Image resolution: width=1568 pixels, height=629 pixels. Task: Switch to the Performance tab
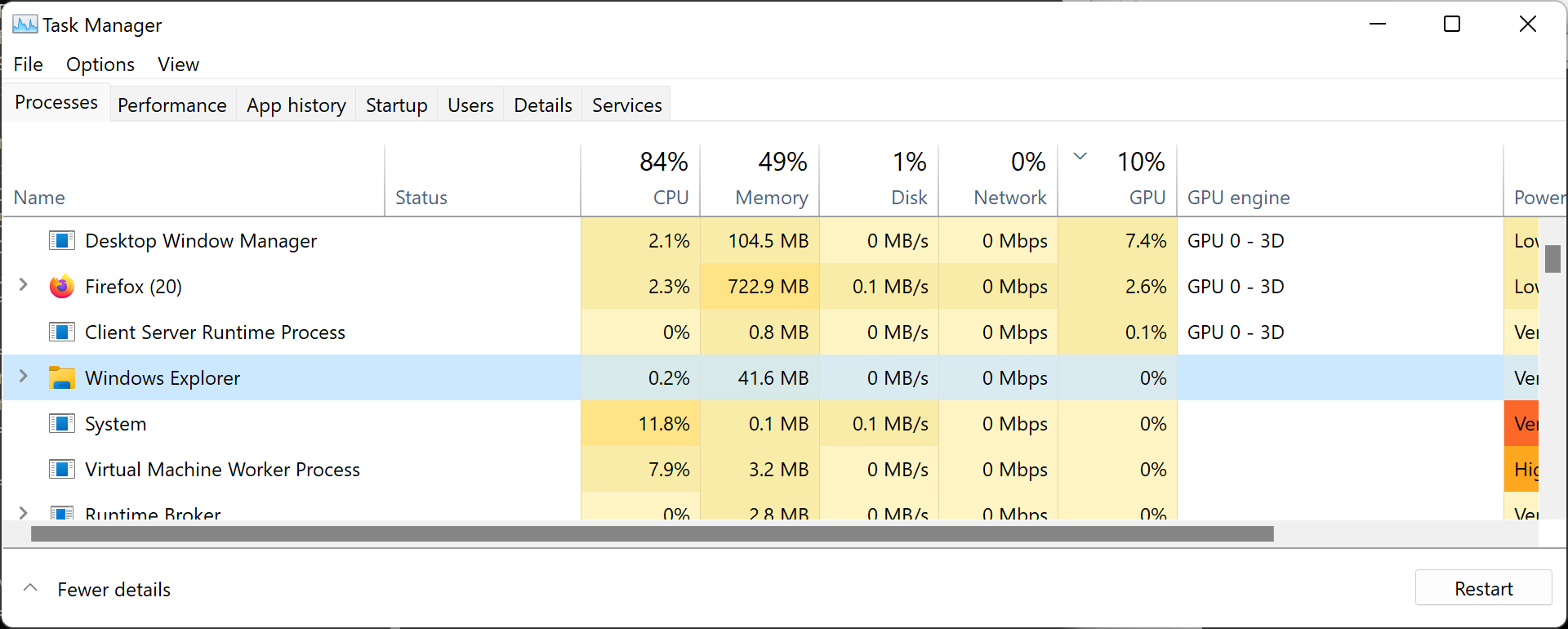point(171,105)
